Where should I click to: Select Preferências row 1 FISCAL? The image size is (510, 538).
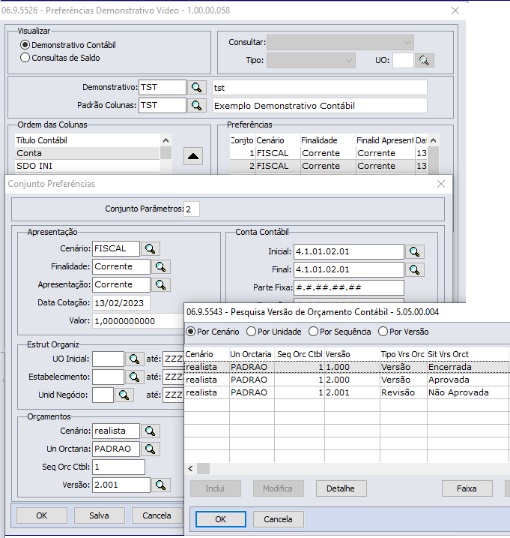[x=329, y=153]
